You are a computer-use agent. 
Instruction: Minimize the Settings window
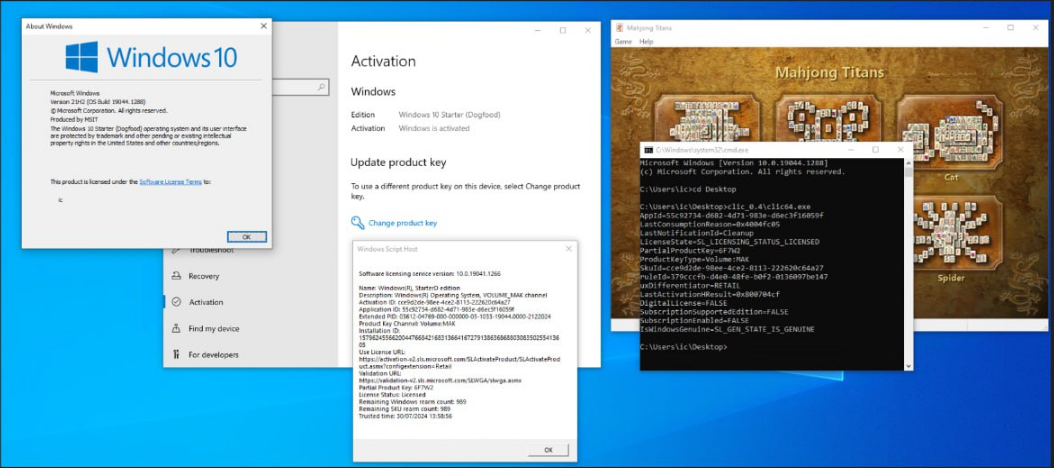tap(538, 30)
